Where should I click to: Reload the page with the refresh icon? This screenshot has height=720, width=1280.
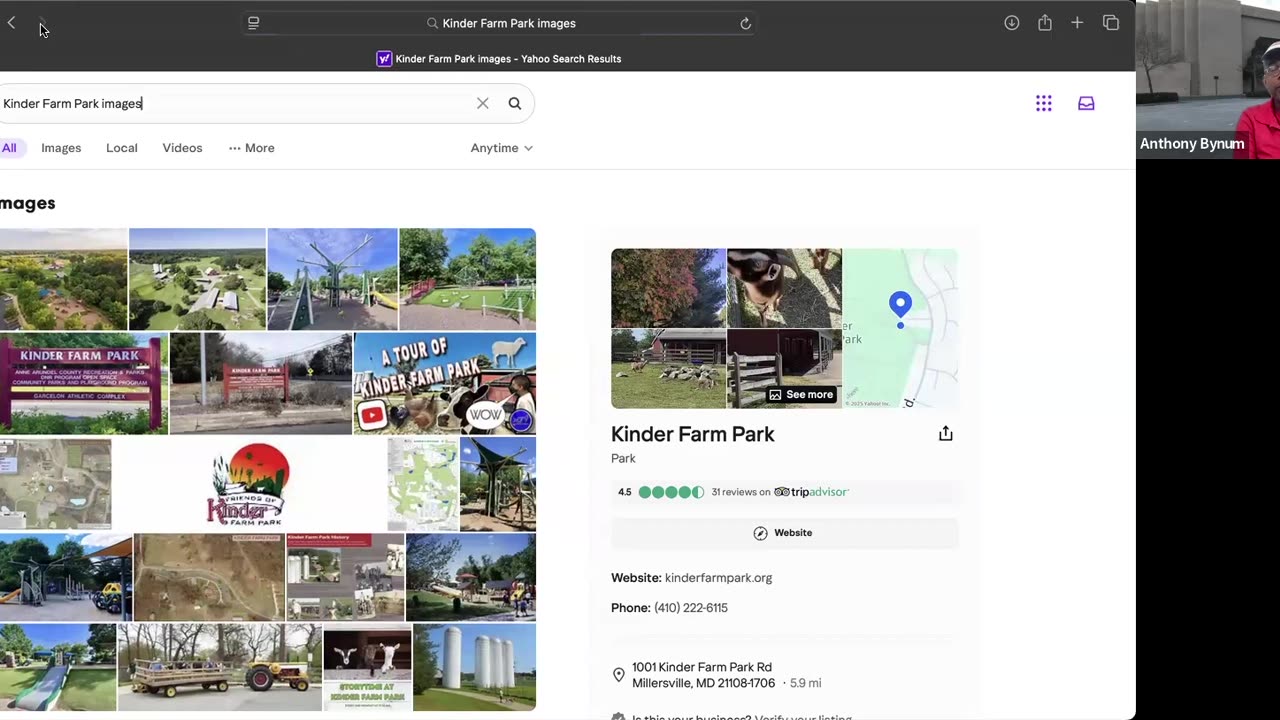(x=745, y=23)
